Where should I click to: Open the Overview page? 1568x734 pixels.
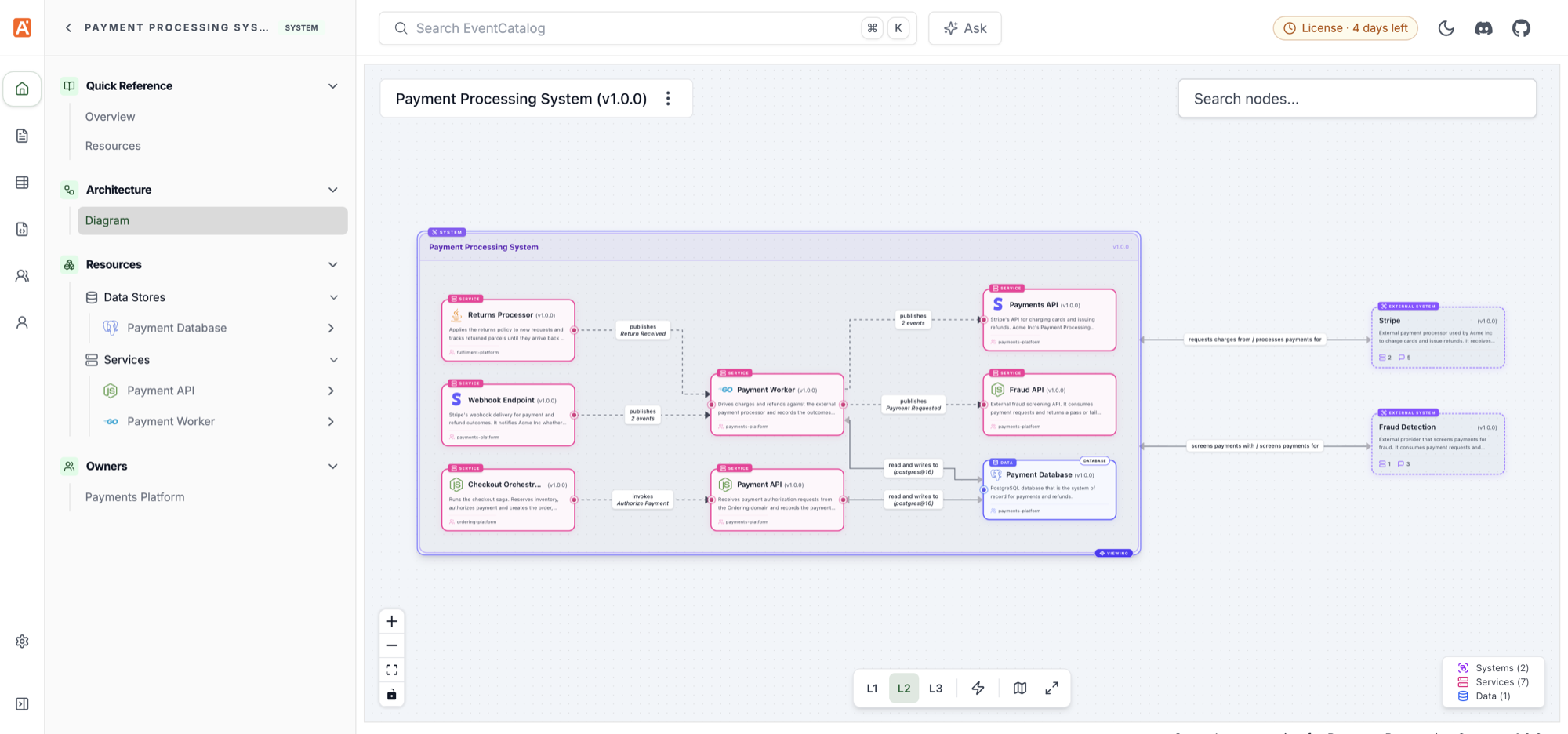(x=110, y=117)
